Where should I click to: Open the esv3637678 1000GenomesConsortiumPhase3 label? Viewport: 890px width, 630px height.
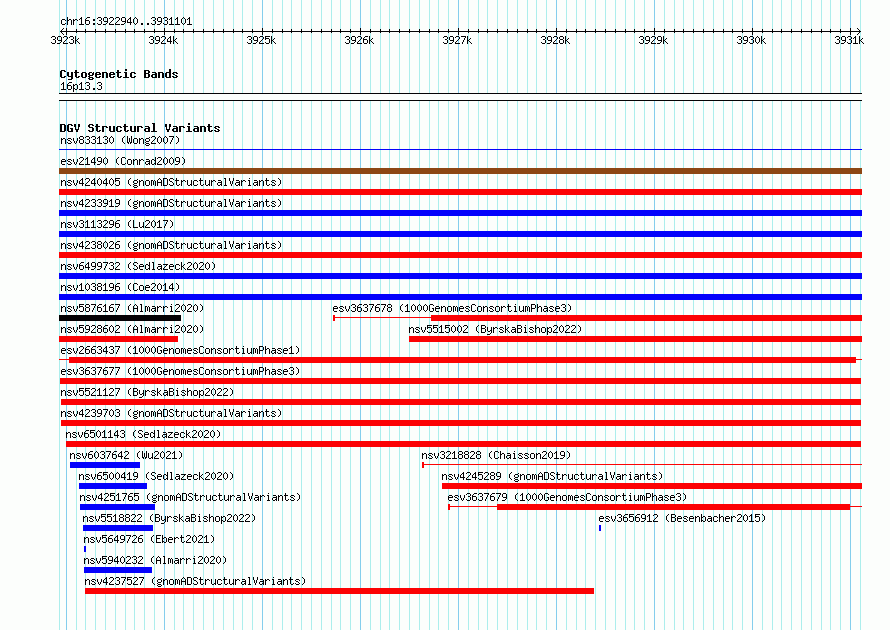tap(452, 308)
